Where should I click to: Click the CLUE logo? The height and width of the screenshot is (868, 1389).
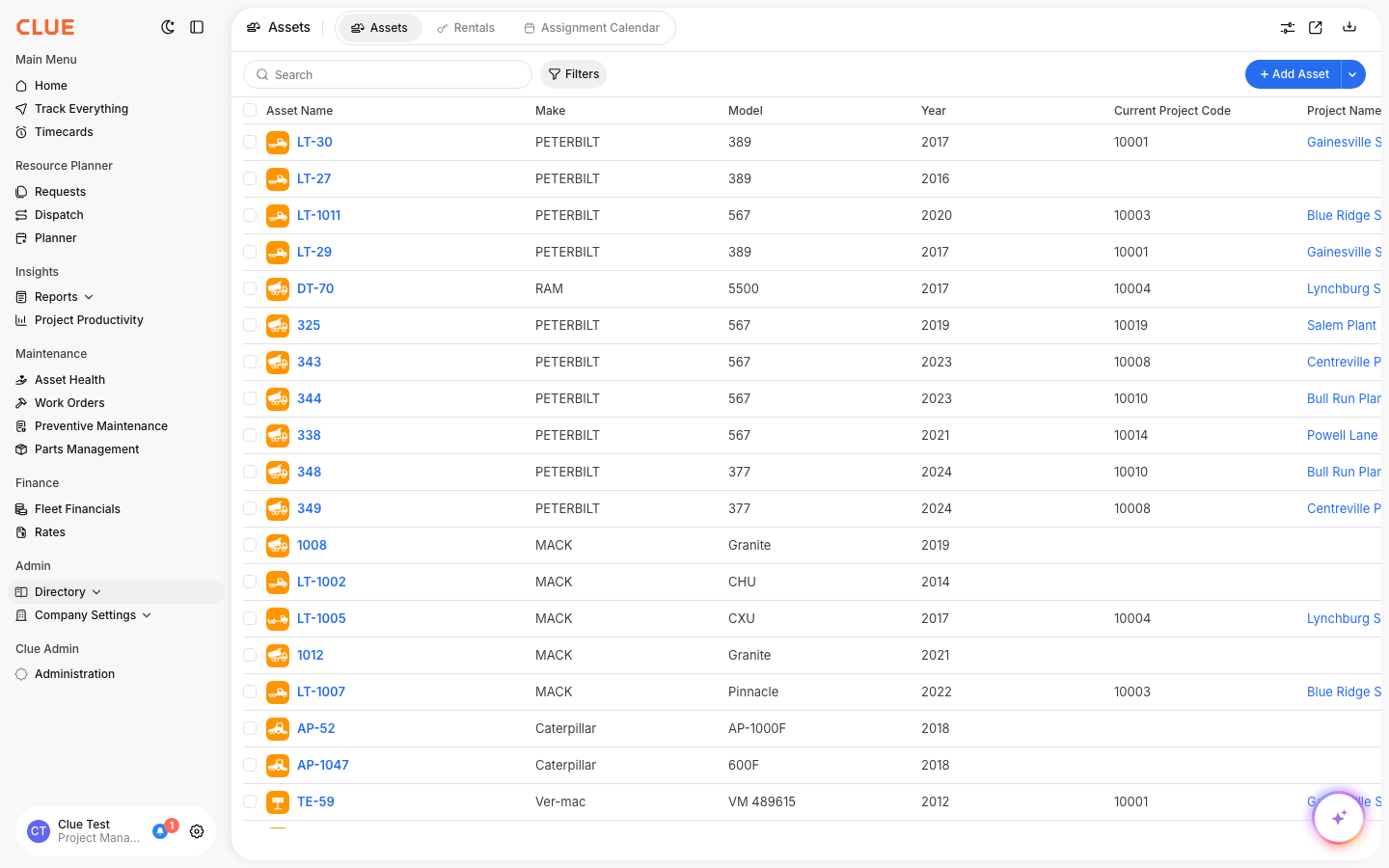(45, 27)
